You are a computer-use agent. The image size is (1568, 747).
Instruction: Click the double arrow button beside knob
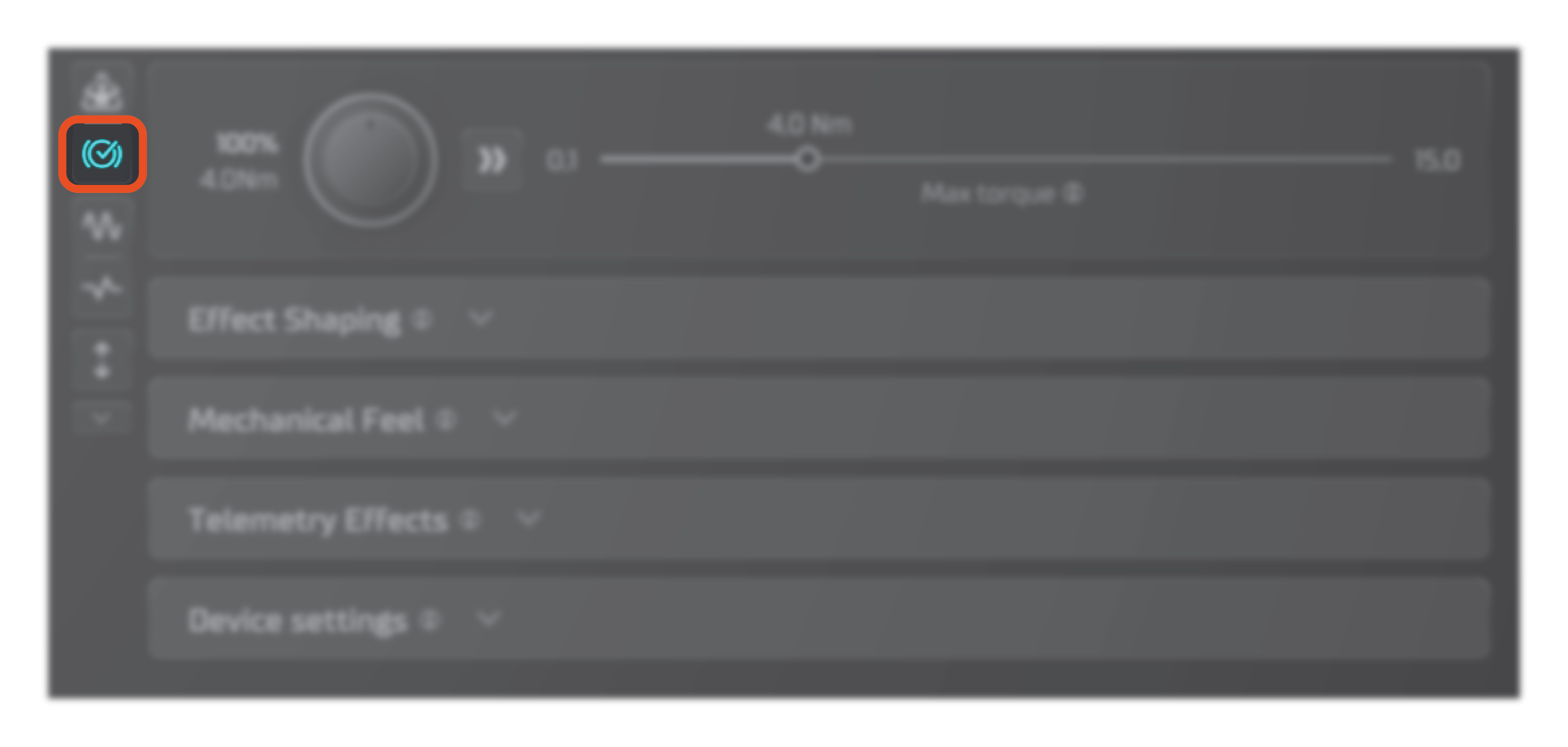[491, 161]
